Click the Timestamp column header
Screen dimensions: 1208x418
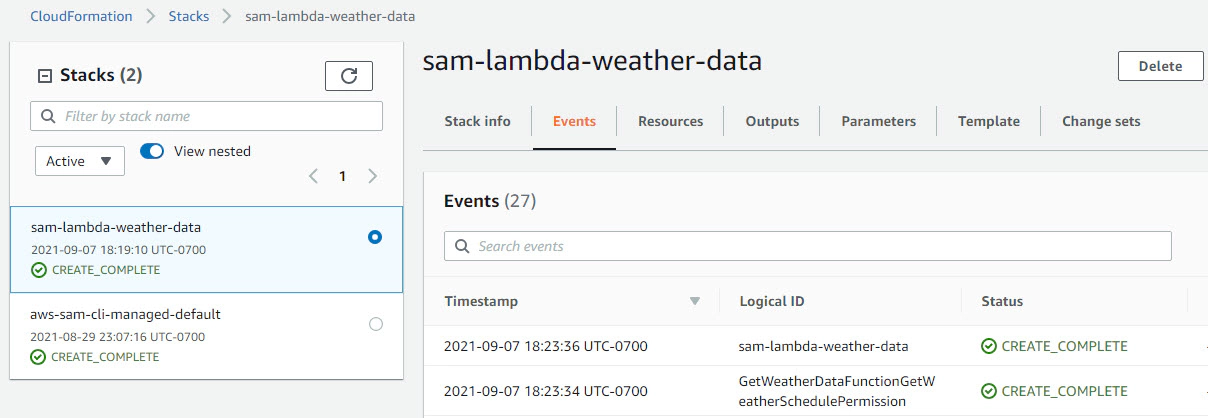[x=481, y=301]
